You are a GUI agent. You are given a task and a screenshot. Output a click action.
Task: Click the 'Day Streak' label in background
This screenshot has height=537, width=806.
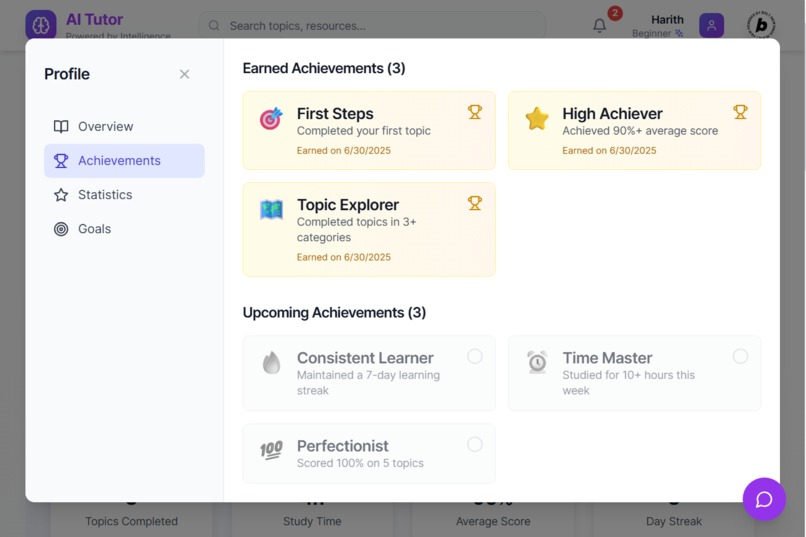click(x=674, y=521)
